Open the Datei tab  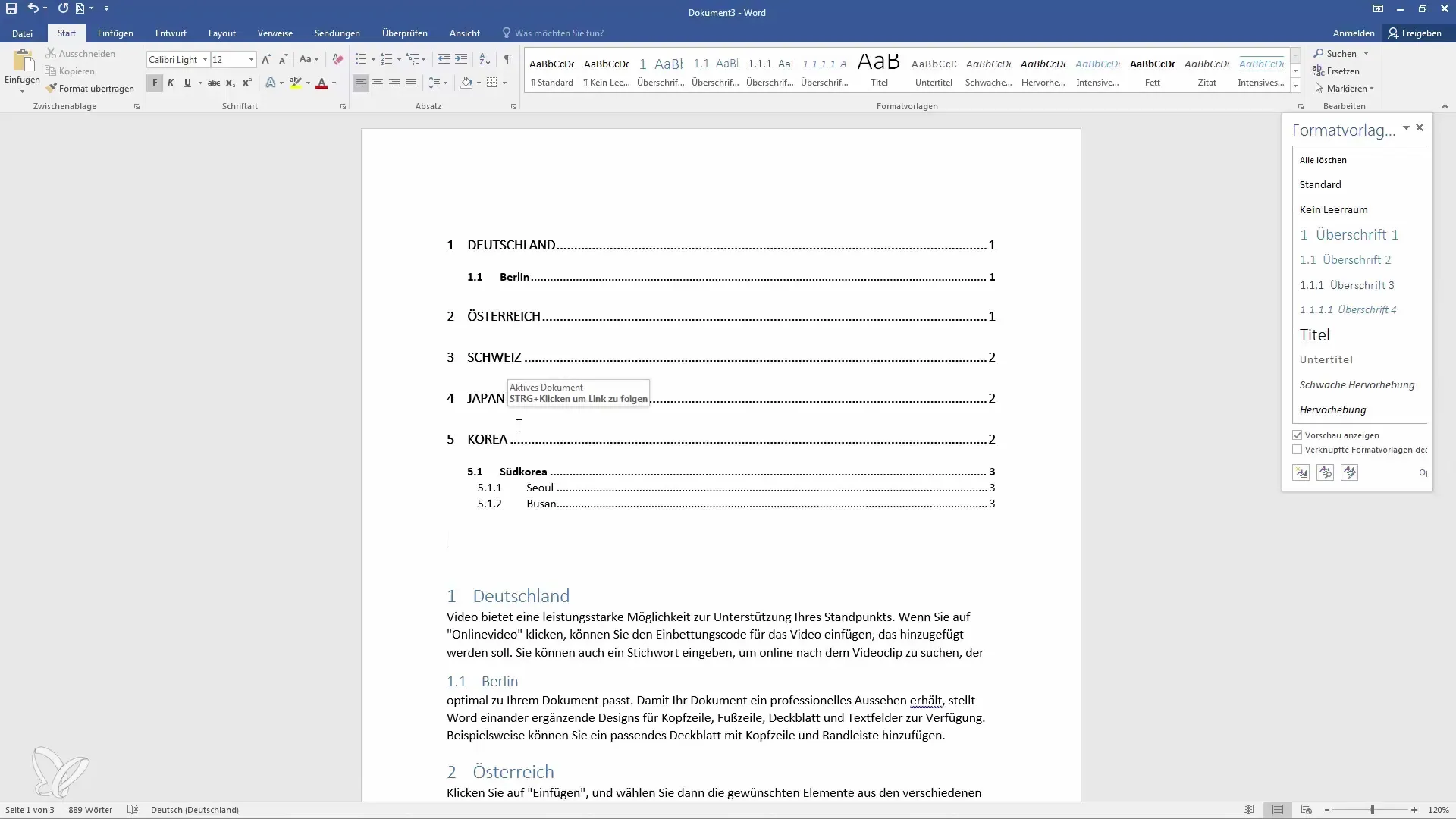[22, 33]
